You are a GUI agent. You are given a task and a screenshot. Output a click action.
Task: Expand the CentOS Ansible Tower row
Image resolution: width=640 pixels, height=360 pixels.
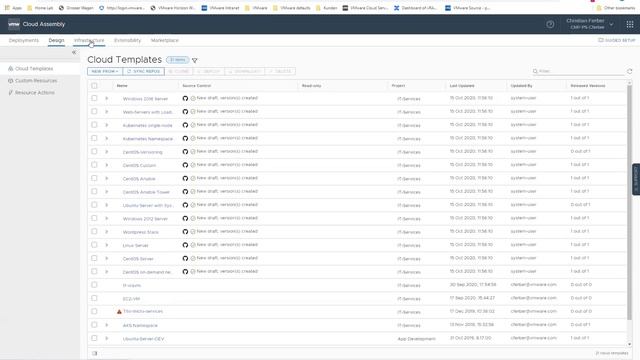click(x=107, y=191)
